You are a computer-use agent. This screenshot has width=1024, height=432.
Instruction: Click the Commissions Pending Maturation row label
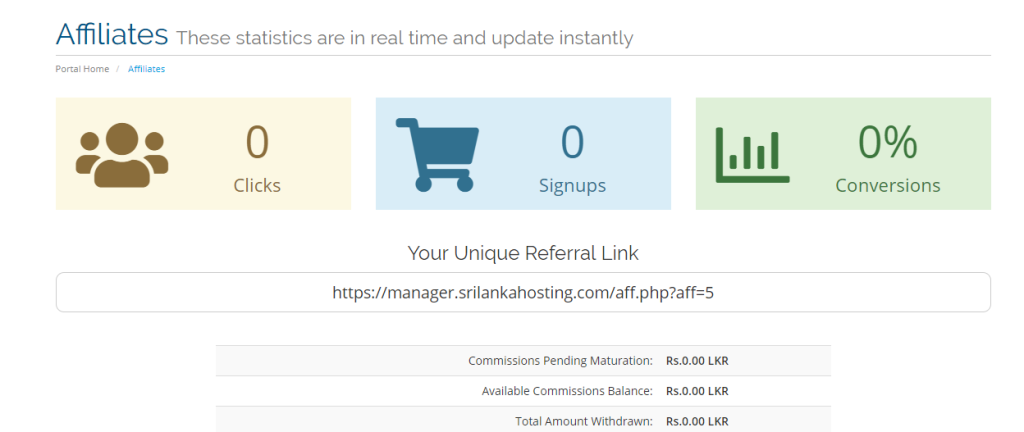click(560, 361)
